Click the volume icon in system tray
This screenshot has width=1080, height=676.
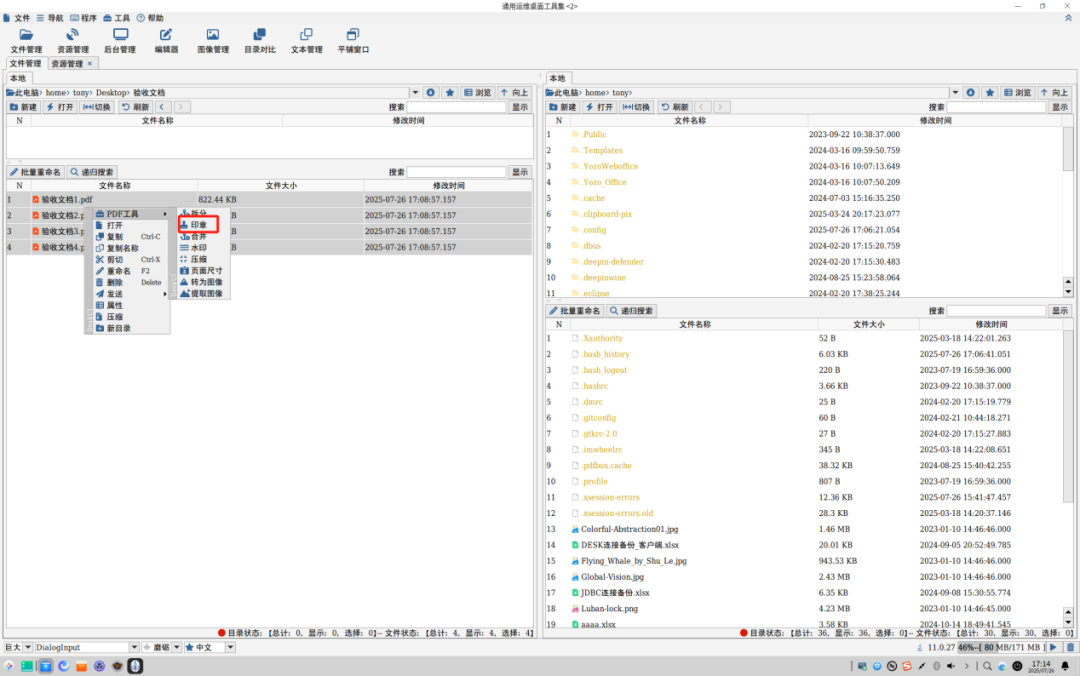coord(951,666)
